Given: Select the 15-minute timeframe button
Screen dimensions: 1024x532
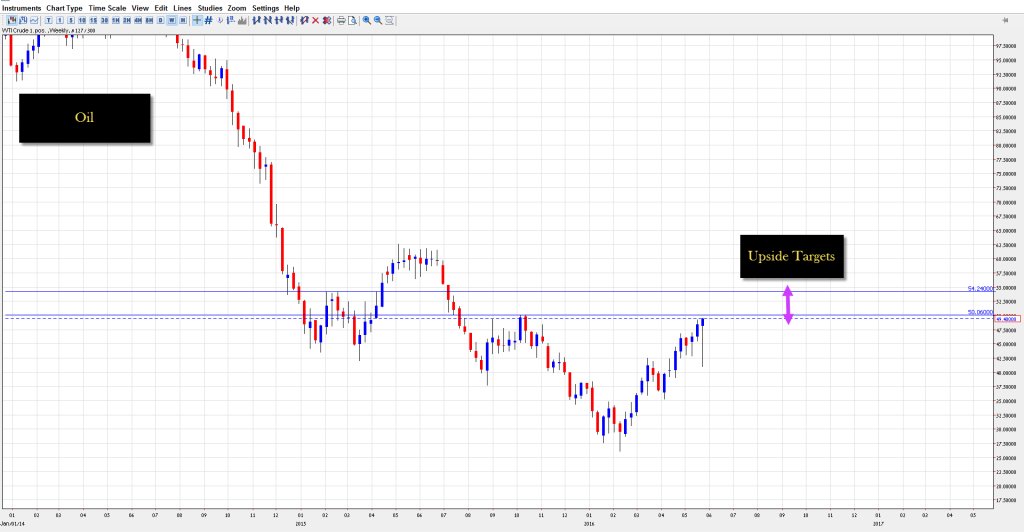Looking at the screenshot, I should tap(93, 20).
